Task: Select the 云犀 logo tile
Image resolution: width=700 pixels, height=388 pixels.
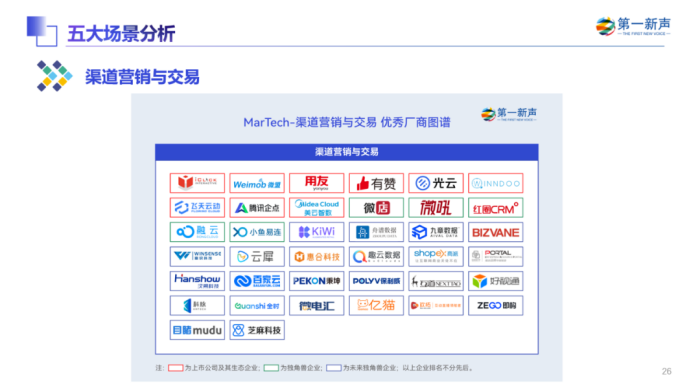Action: tap(257, 257)
